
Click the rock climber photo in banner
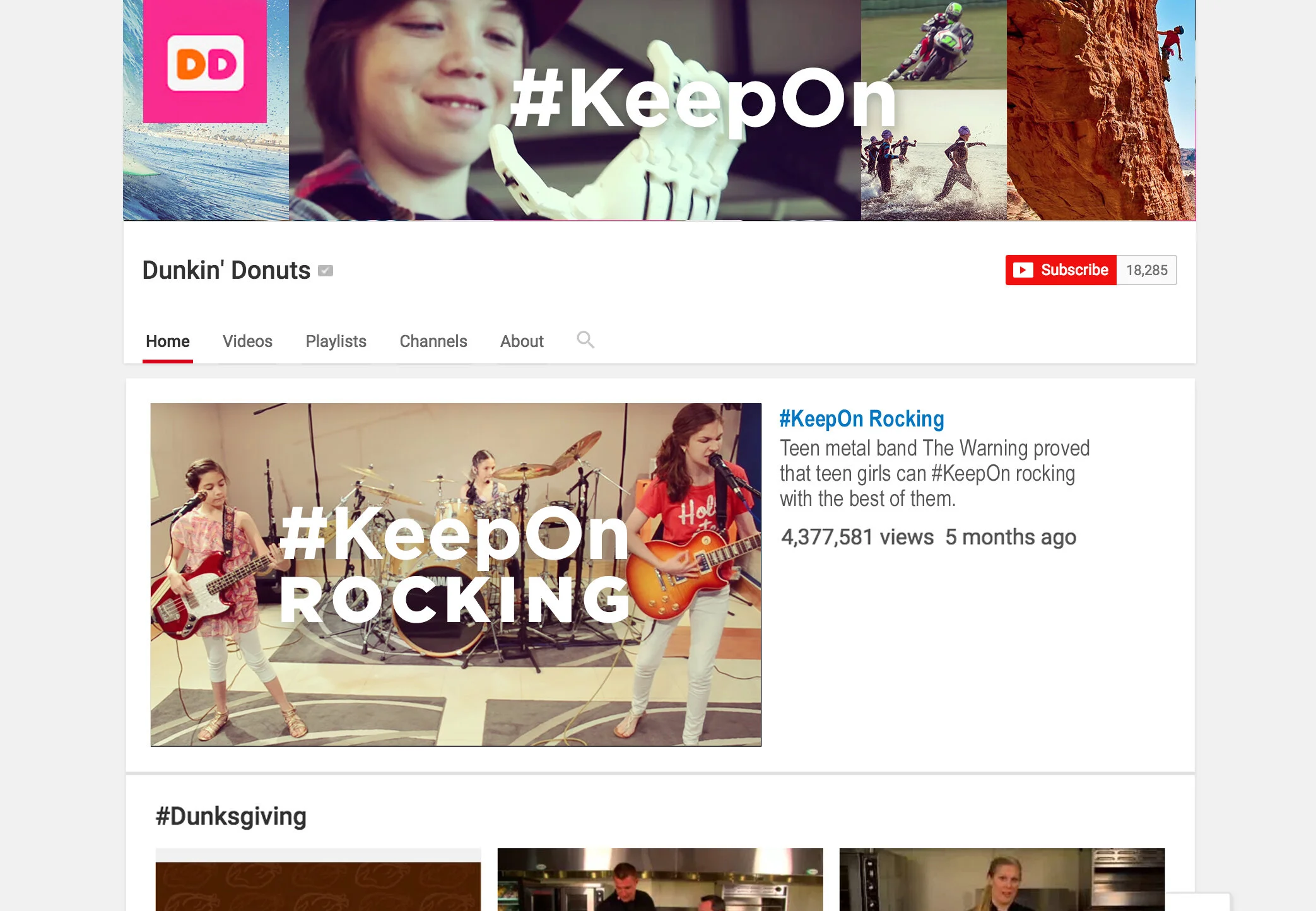coord(1101,110)
